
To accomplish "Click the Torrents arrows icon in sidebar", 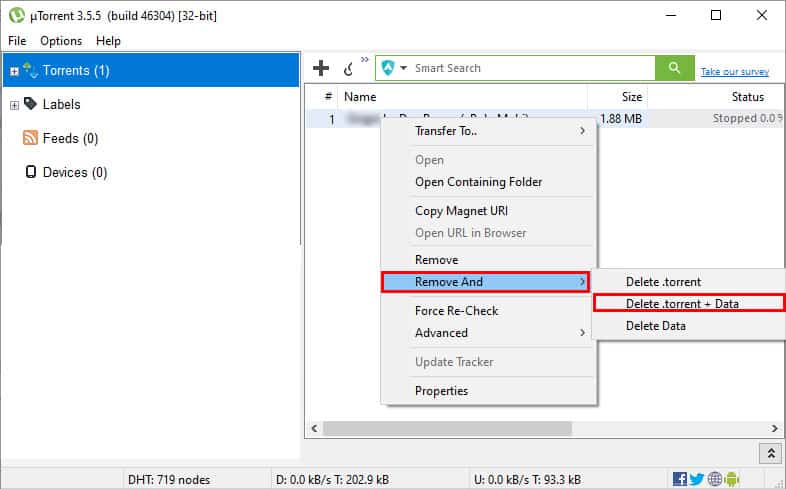I will click(30, 70).
